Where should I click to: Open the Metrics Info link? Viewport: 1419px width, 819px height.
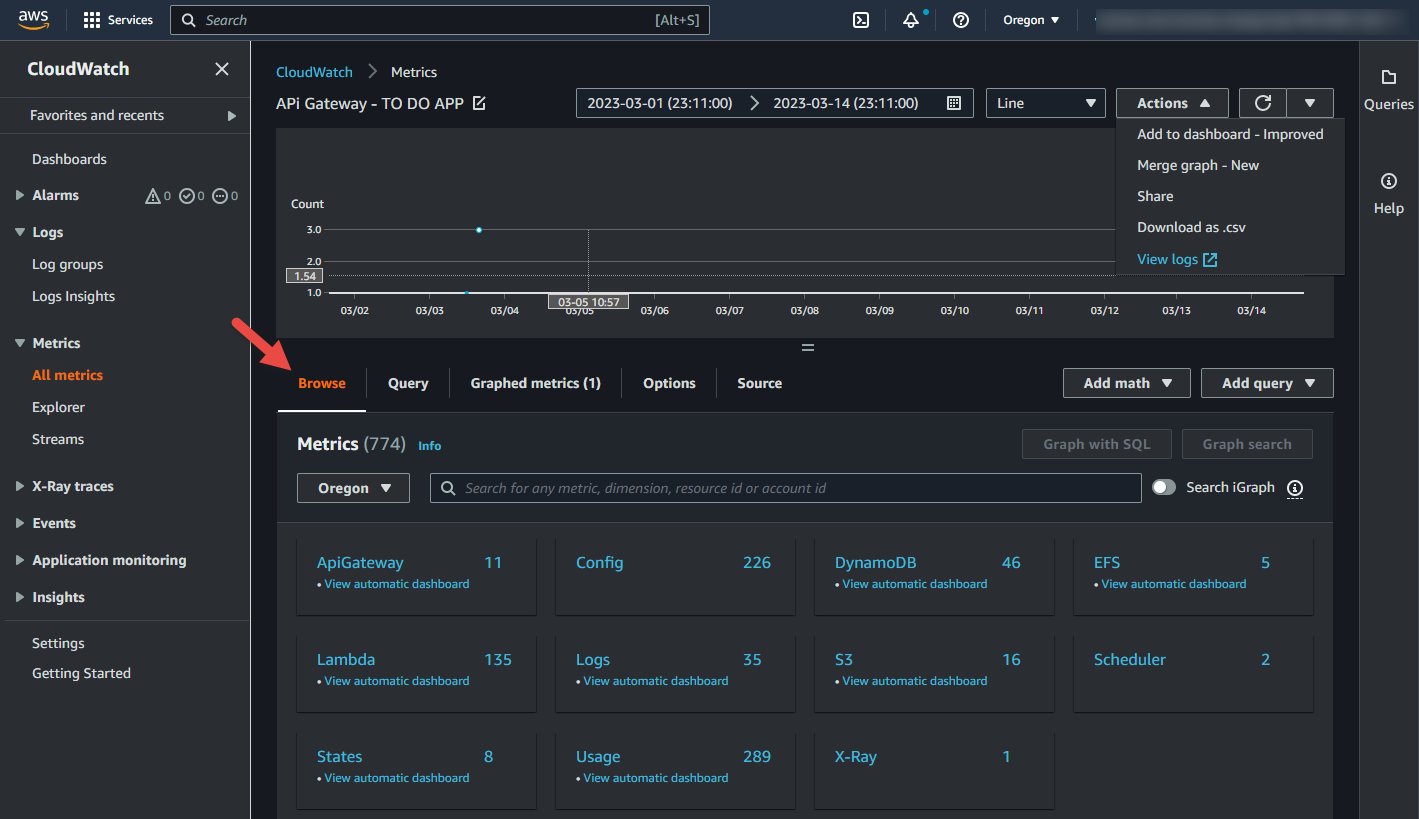point(429,446)
